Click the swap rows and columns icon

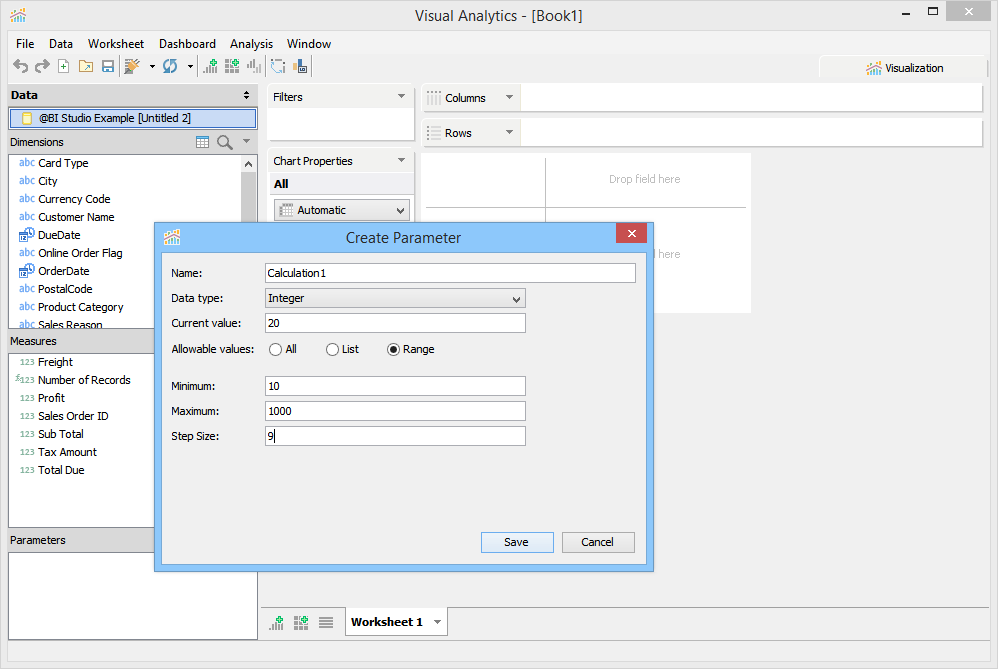click(278, 66)
